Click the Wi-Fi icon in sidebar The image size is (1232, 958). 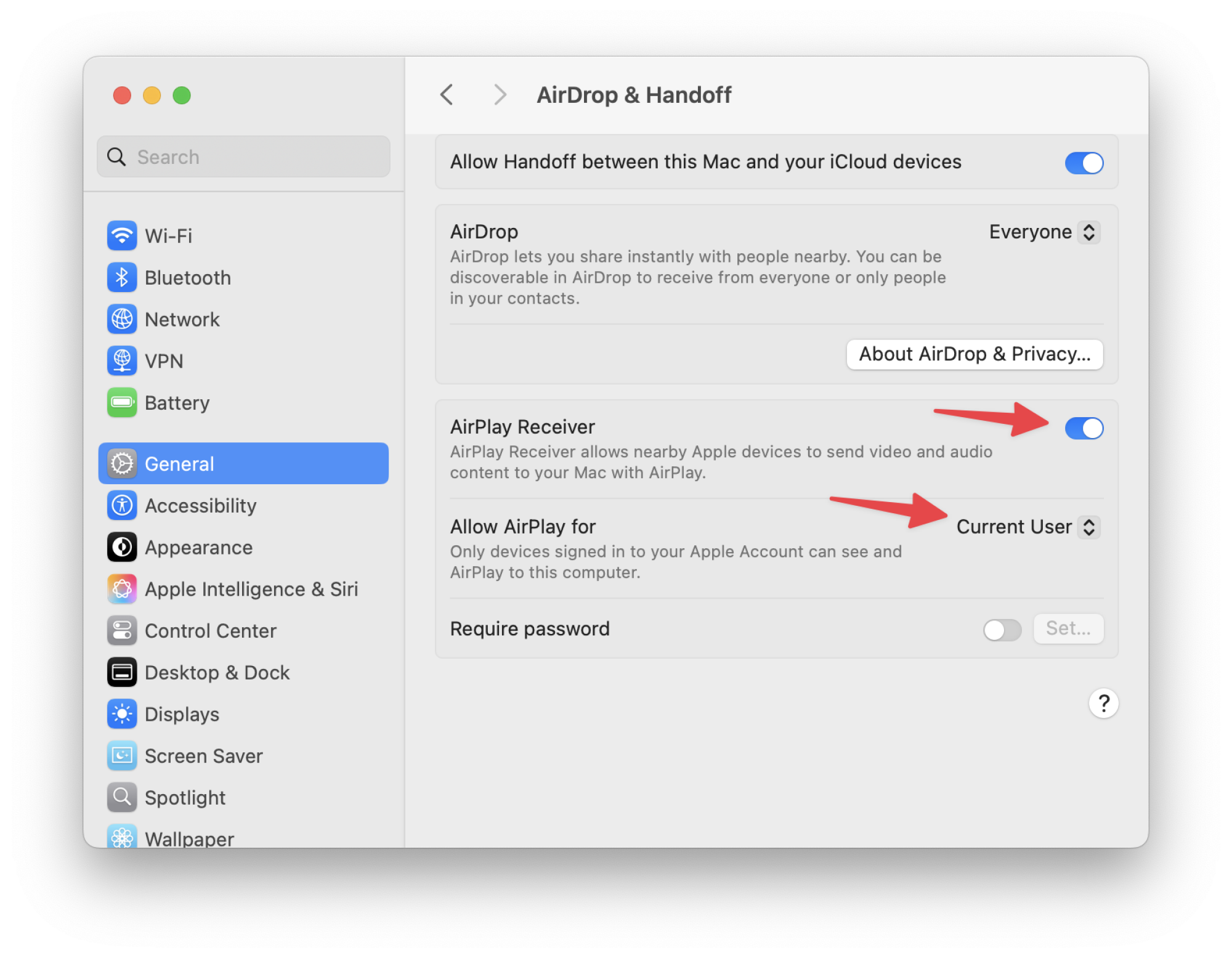point(122,235)
